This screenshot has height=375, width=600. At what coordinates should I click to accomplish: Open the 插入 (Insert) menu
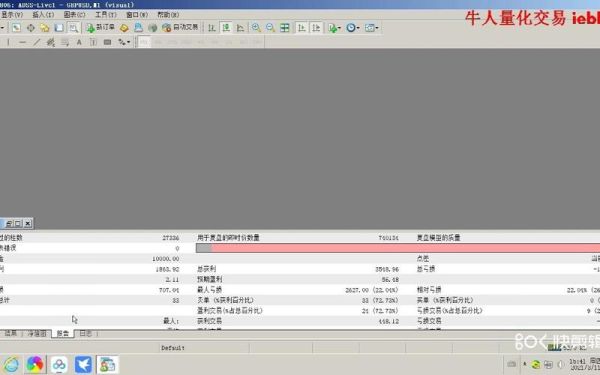(43, 15)
